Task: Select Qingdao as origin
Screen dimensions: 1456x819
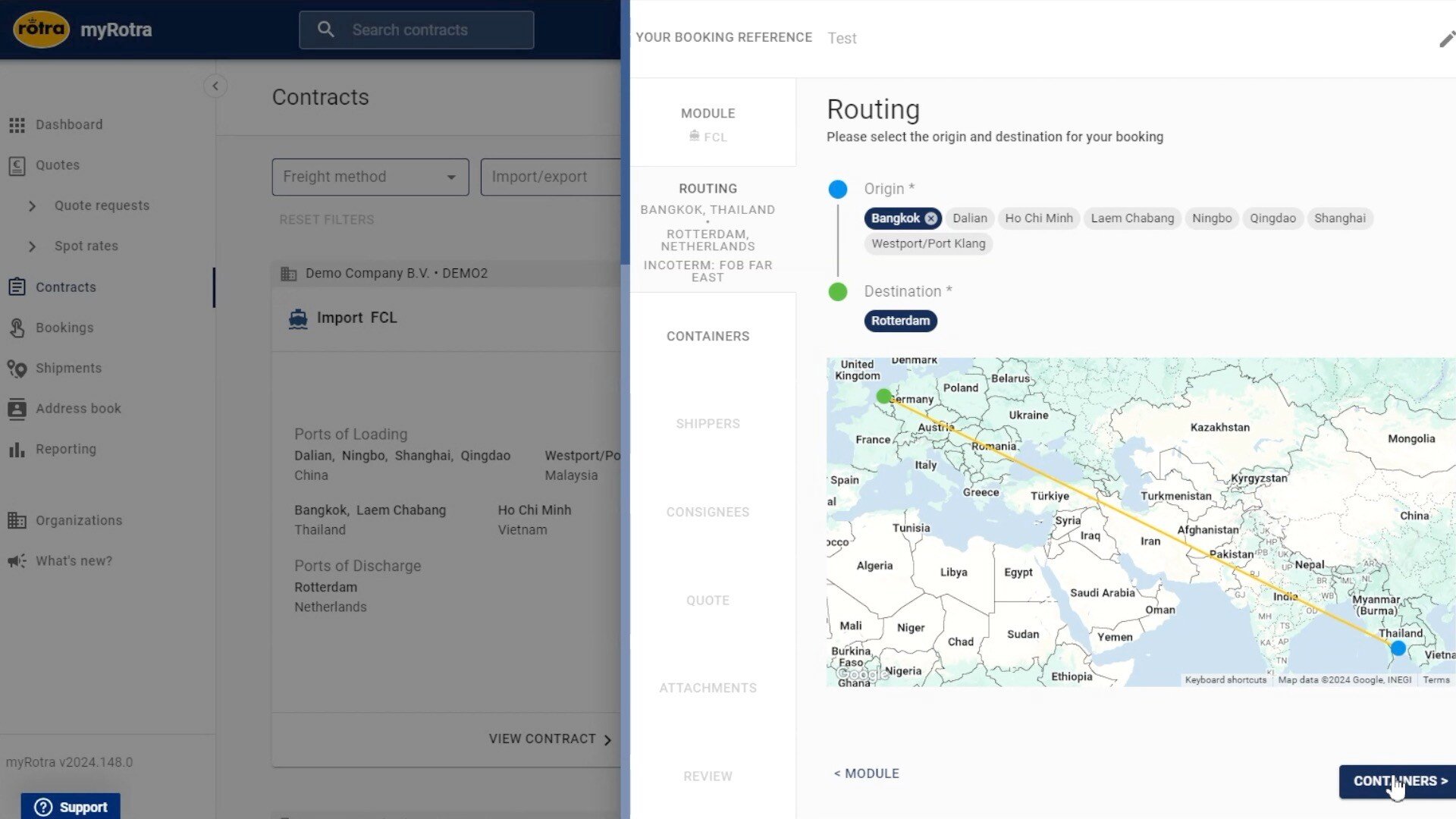Action: click(1272, 218)
